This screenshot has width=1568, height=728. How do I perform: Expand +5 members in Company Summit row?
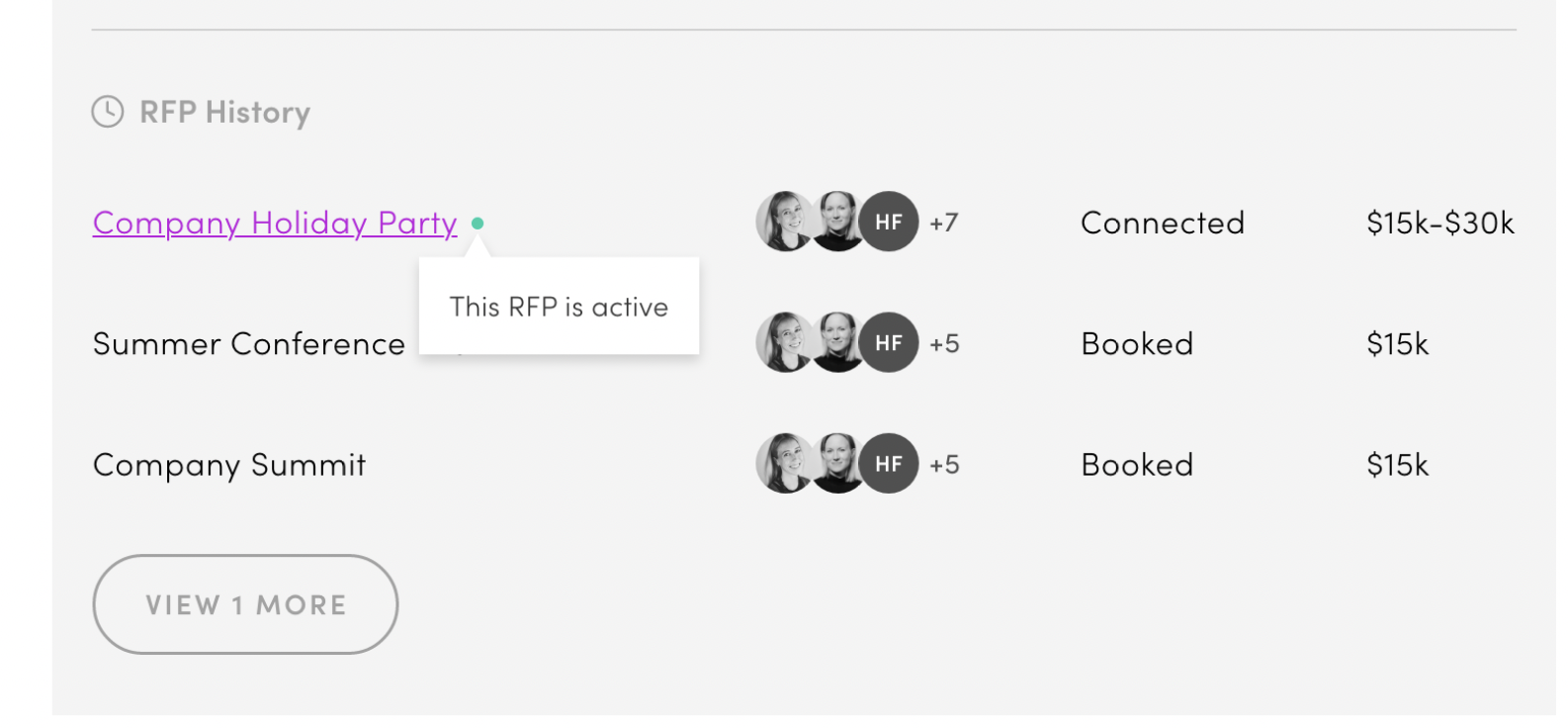coord(944,465)
